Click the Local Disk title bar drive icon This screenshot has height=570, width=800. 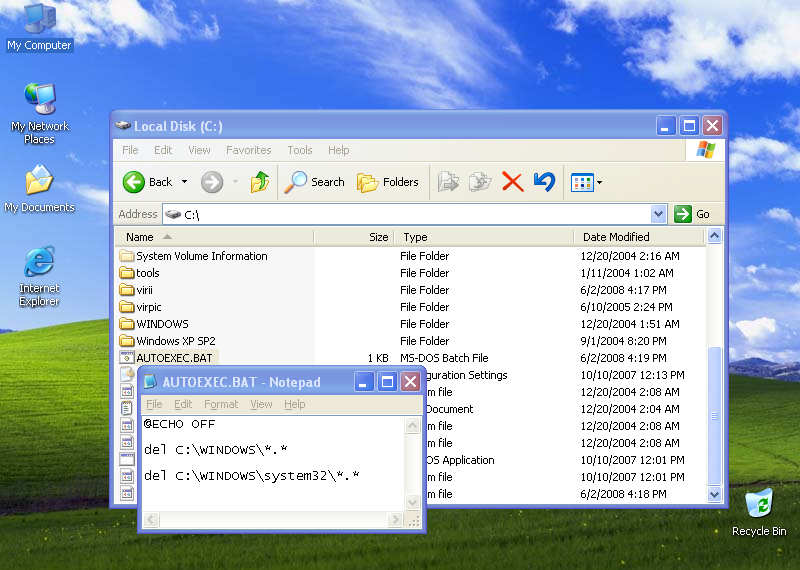tap(123, 125)
